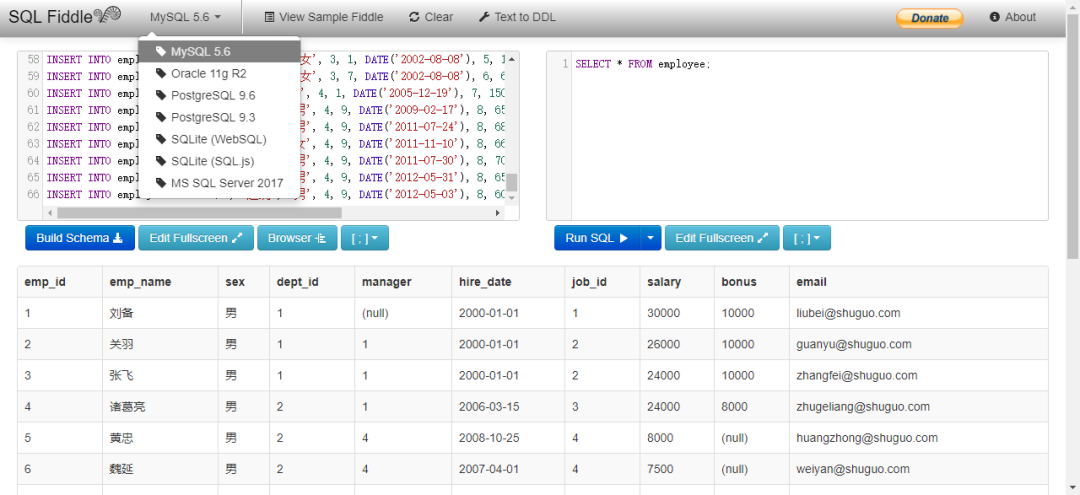
Task: Click the list icon of View Sample Fiddle
Action: (269, 17)
